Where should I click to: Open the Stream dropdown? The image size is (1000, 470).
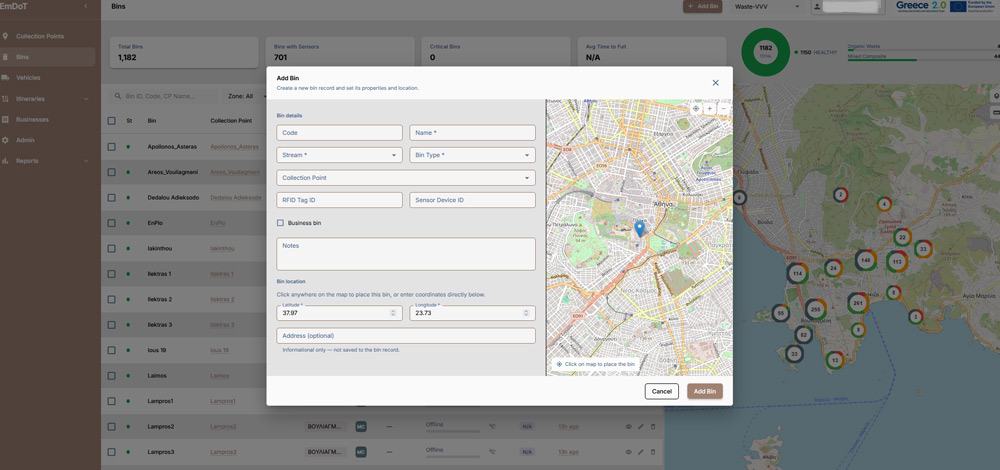click(339, 155)
